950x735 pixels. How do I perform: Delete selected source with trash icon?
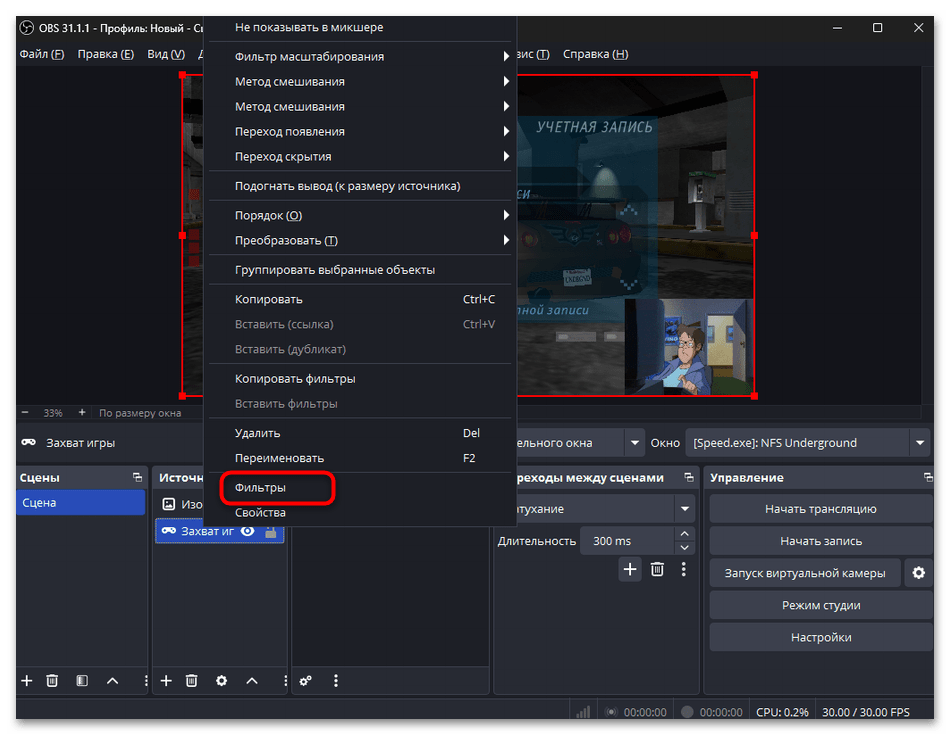(x=191, y=680)
